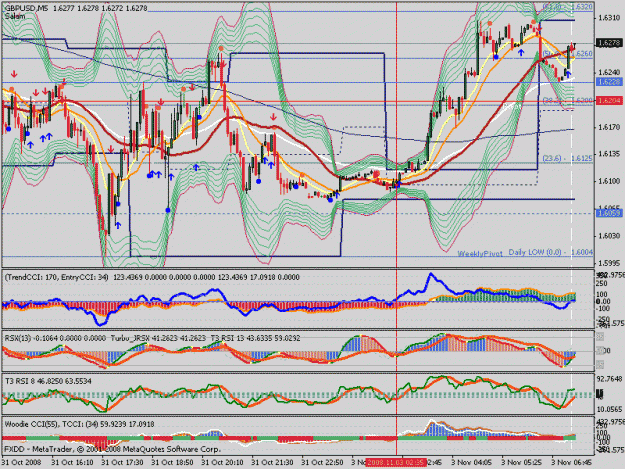625x469 pixels.
Task: Click the 31 Oct 18:50 time axis label
Action: coord(172,463)
